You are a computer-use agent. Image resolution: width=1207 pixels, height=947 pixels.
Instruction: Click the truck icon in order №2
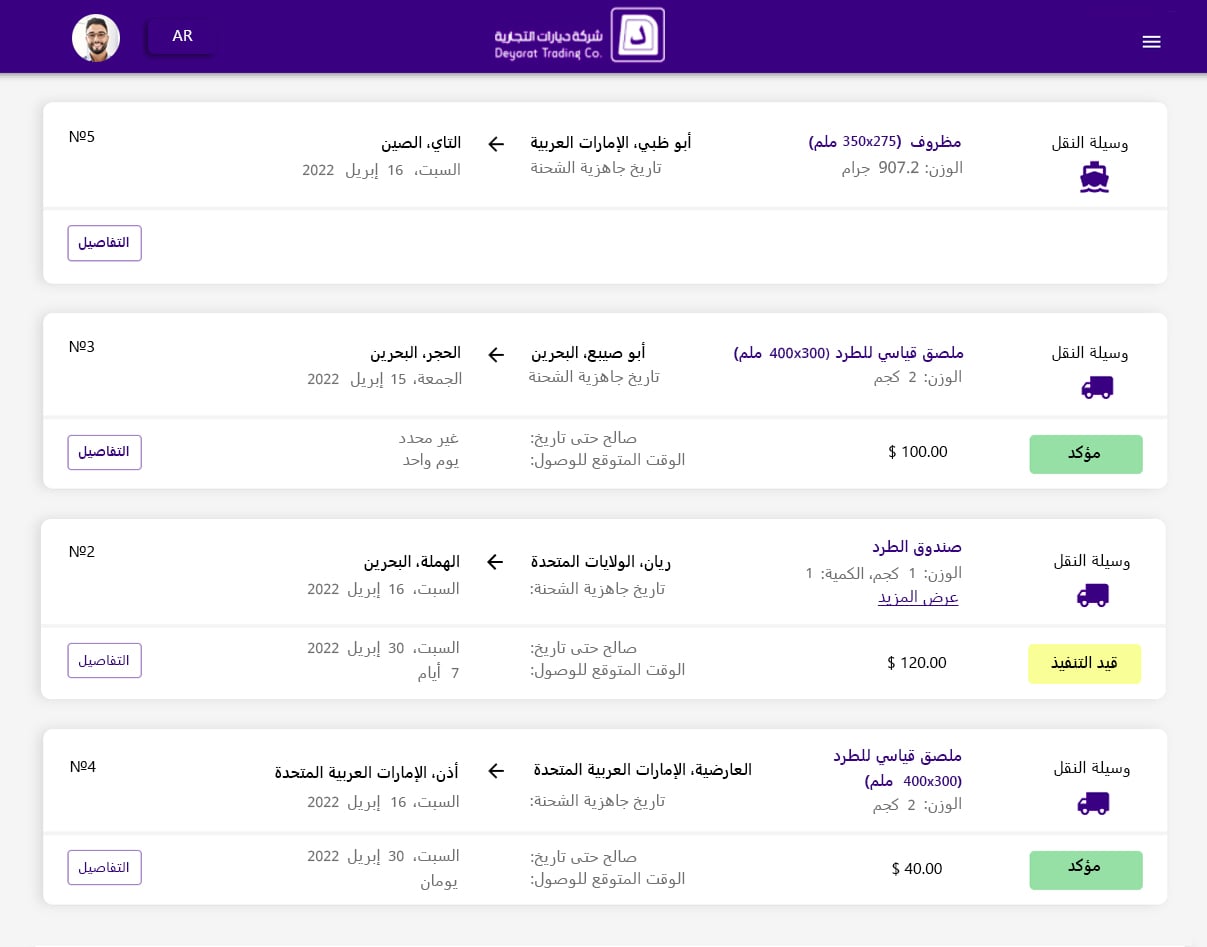click(1092, 596)
